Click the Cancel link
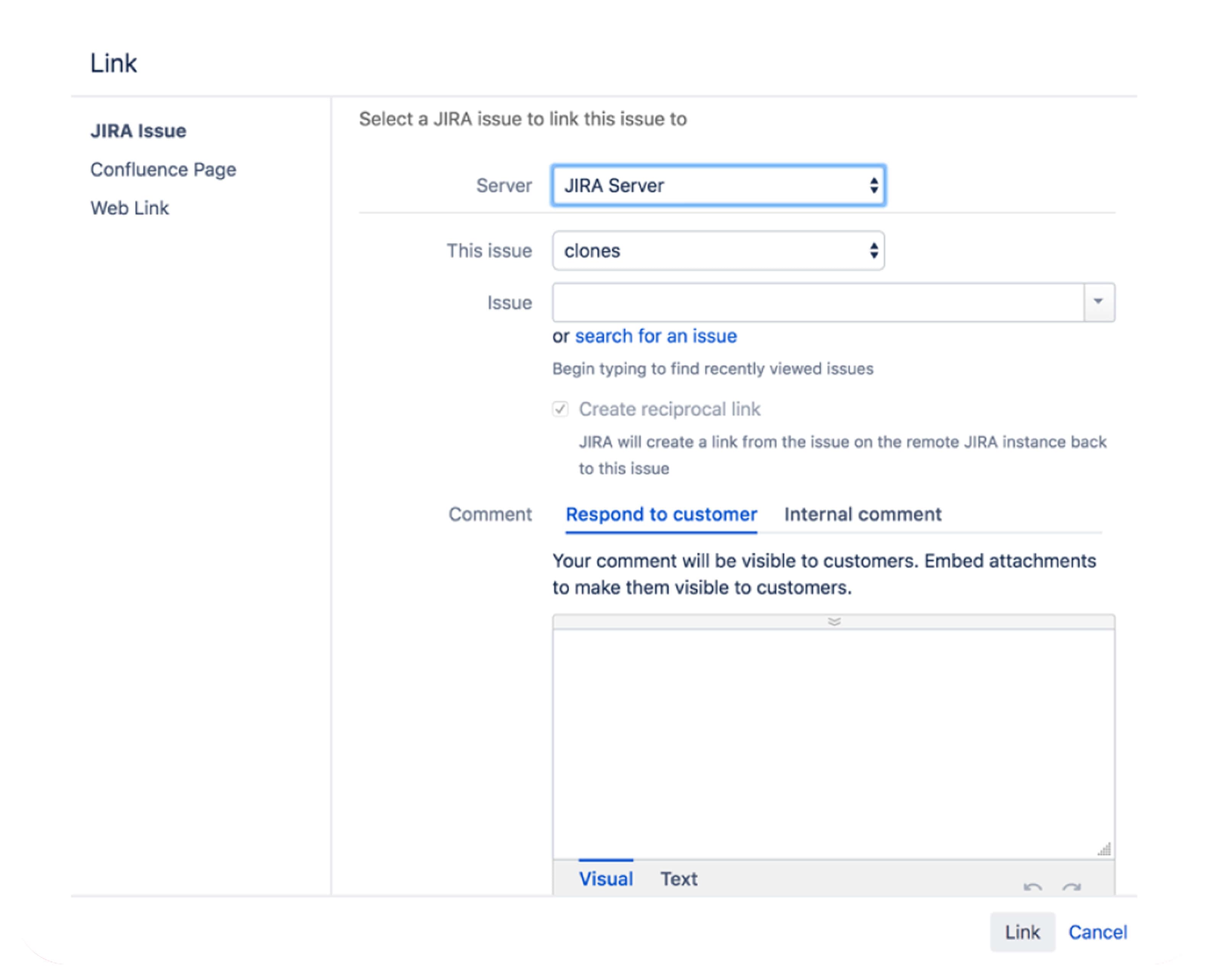The height and width of the screenshot is (980, 1222). pyautogui.click(x=1097, y=932)
